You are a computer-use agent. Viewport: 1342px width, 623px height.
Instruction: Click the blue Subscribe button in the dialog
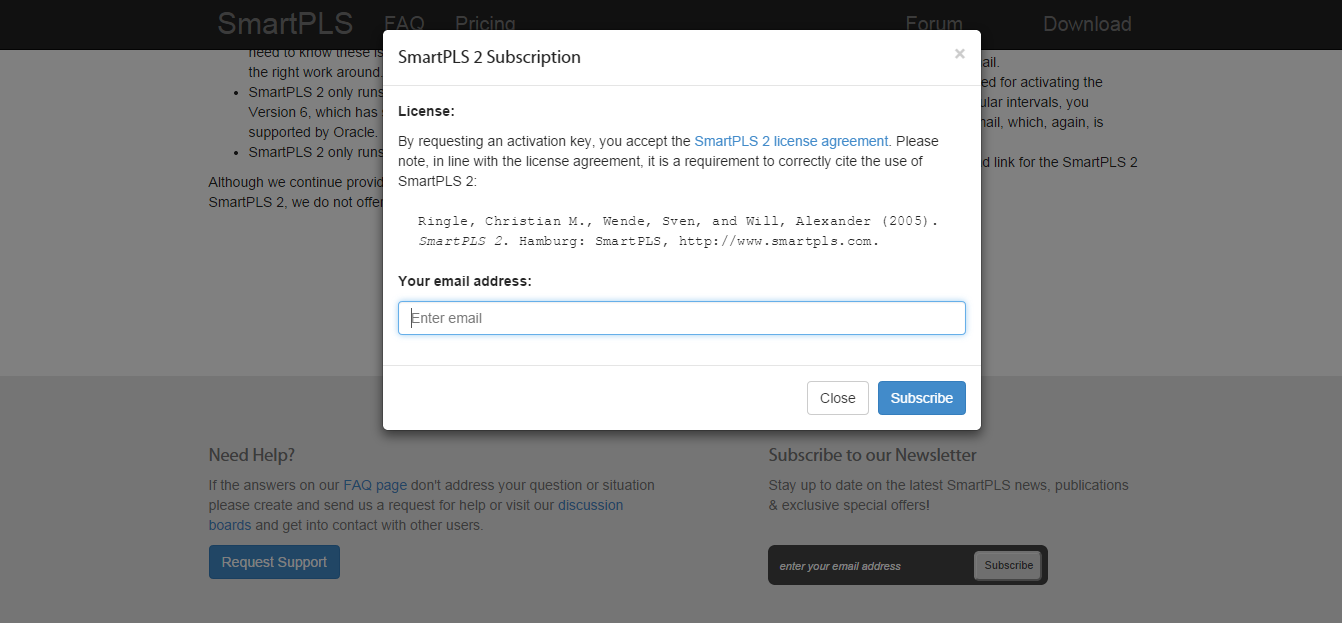(x=921, y=398)
